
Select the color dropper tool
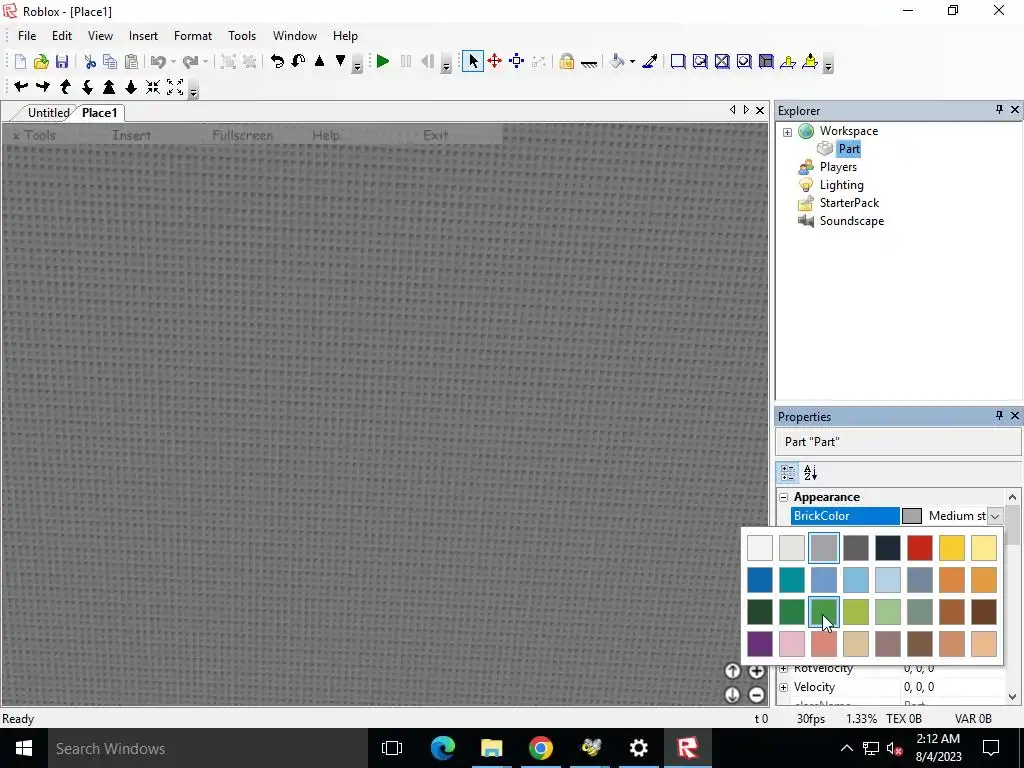click(x=650, y=61)
